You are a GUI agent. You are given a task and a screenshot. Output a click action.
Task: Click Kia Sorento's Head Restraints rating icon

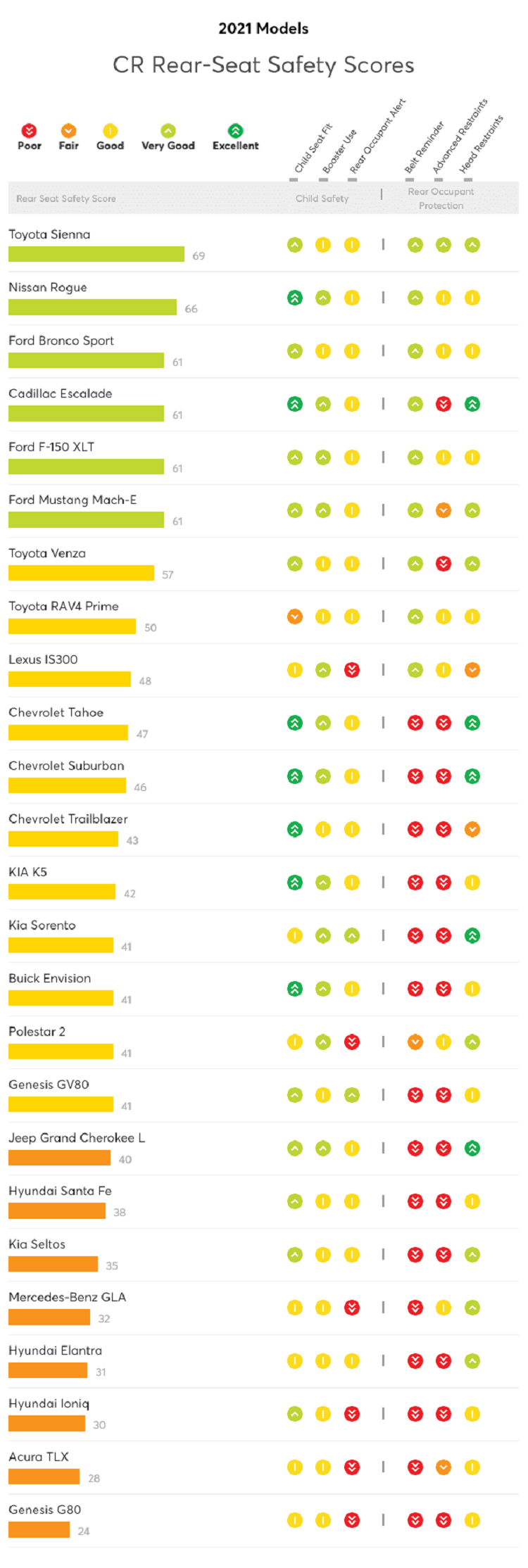tap(472, 935)
